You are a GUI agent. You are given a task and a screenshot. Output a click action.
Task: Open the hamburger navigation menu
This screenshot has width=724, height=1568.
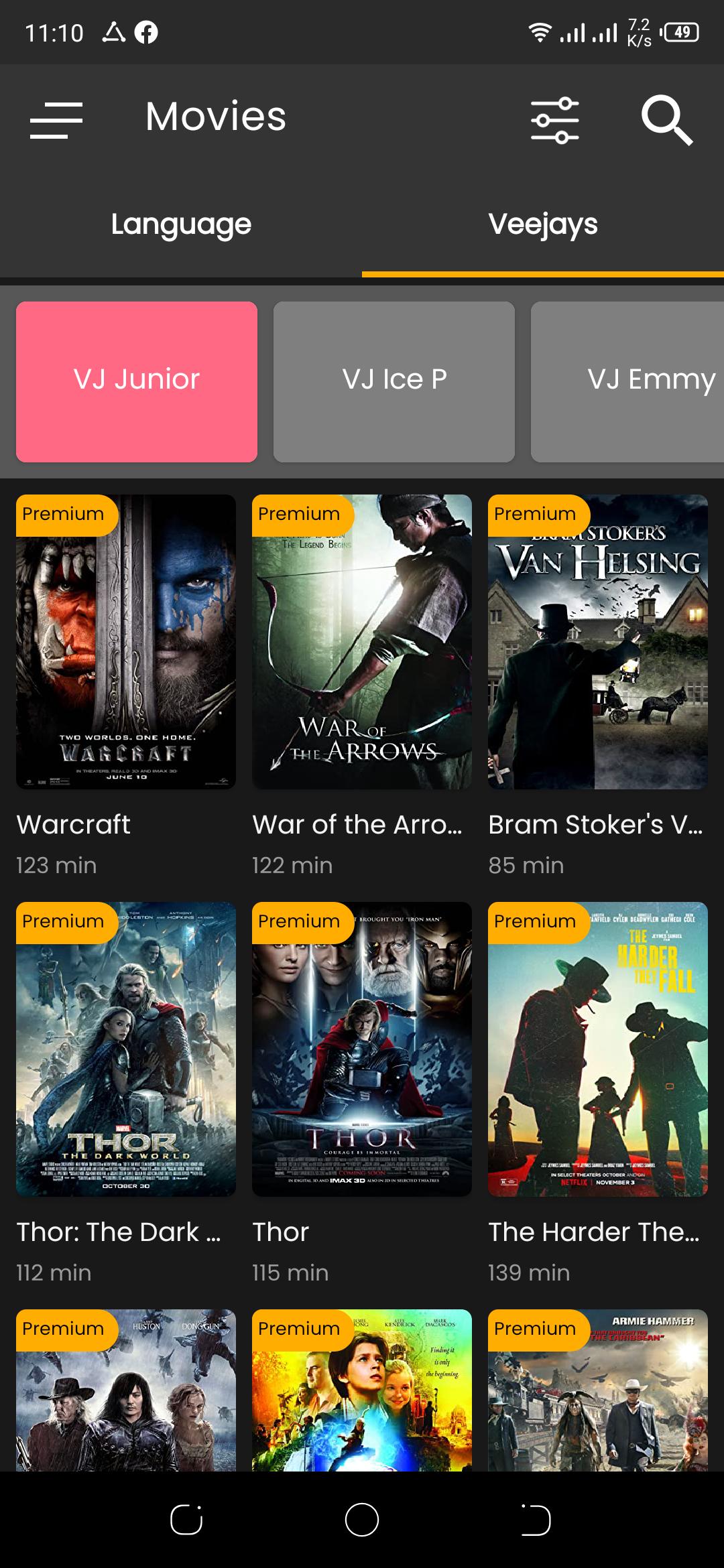coord(56,121)
